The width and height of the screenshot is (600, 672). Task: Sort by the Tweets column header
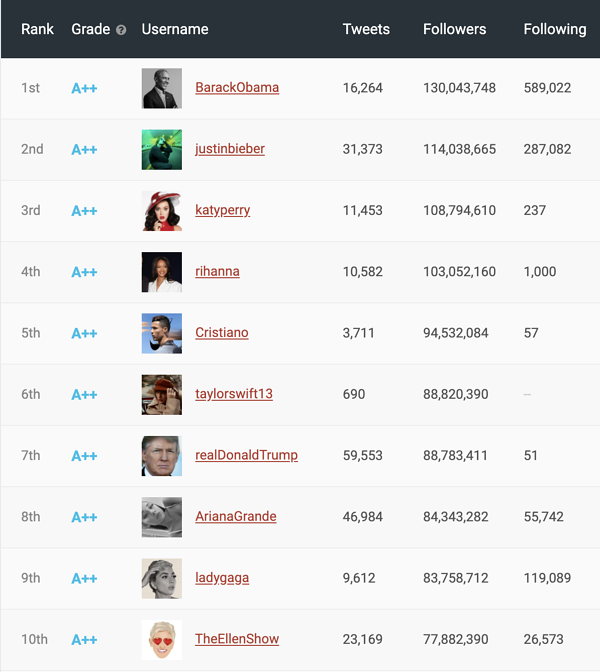coord(366,29)
